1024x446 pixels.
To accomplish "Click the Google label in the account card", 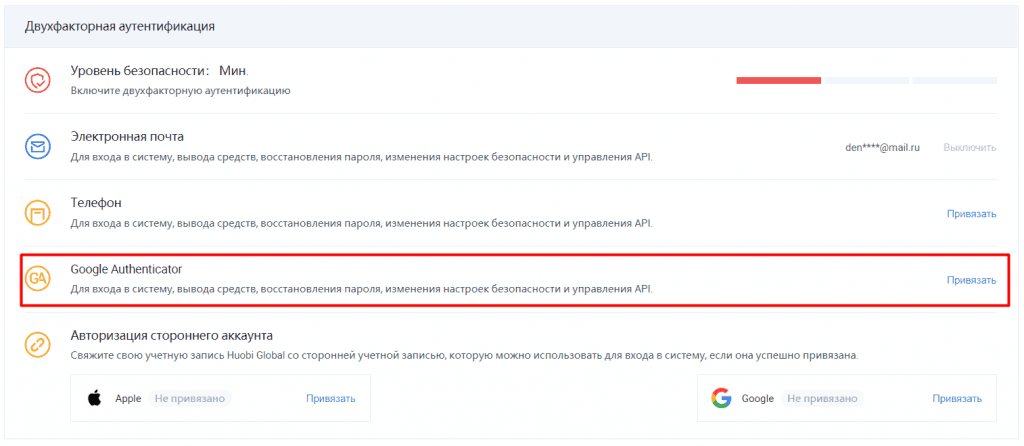I will point(758,398).
